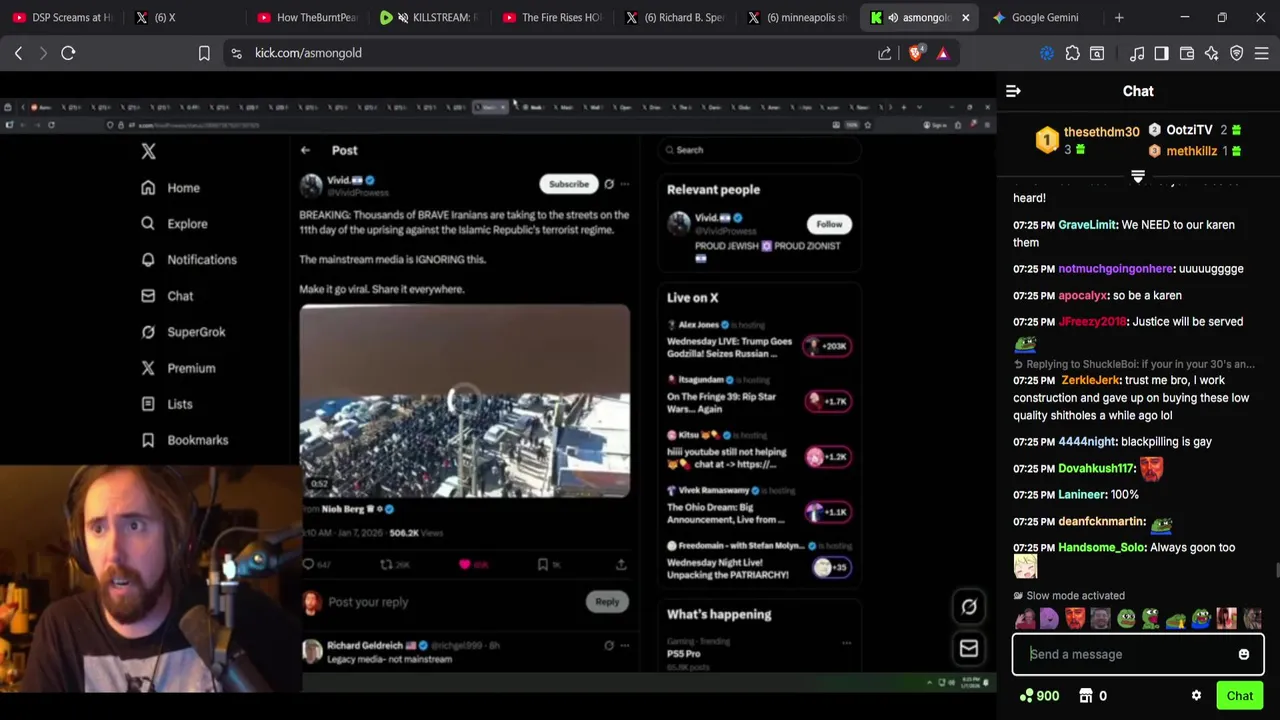Click Handsome_Solo username in chat
The height and width of the screenshot is (720, 1280).
coord(1101,548)
